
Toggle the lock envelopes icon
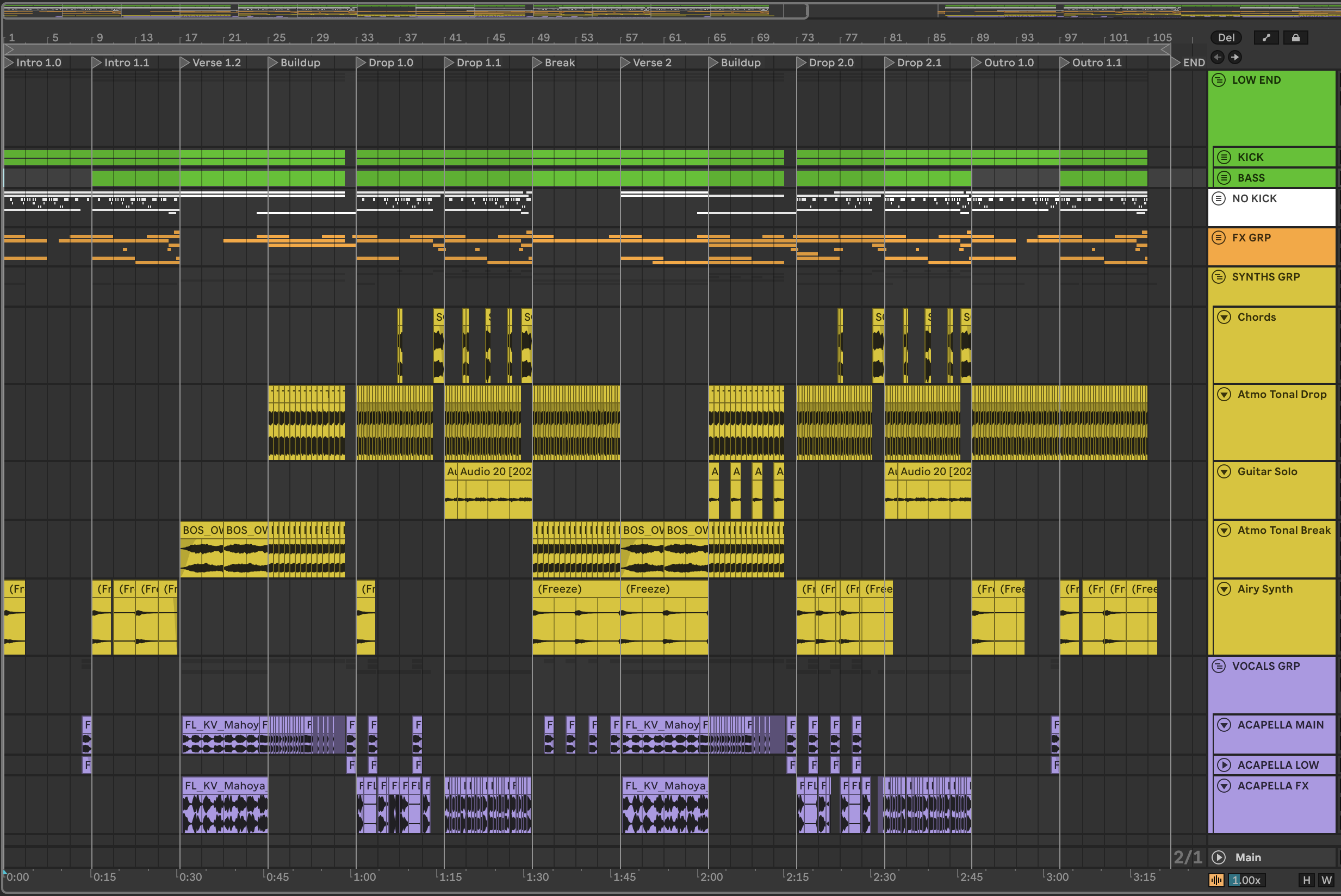tap(1295, 38)
